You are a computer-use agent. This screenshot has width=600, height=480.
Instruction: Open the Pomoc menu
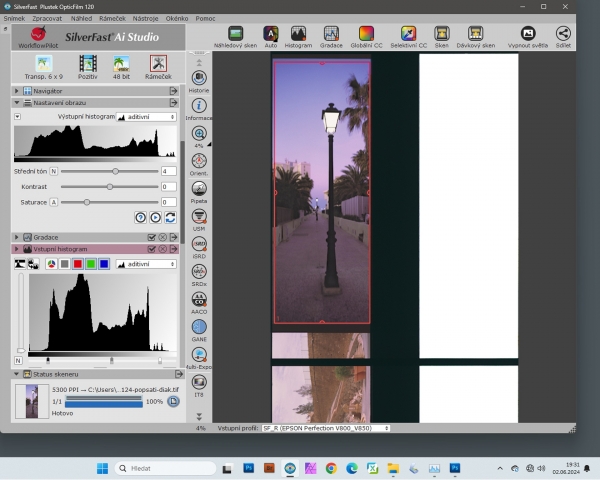click(x=205, y=18)
